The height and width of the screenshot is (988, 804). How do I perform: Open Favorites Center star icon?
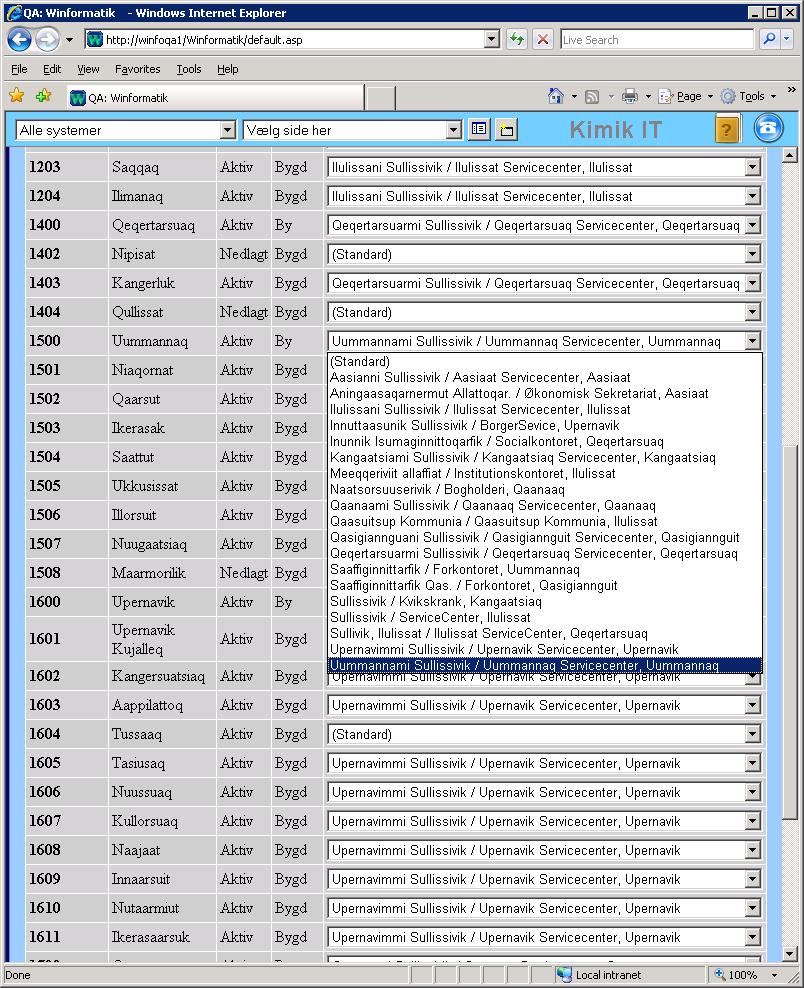17,96
